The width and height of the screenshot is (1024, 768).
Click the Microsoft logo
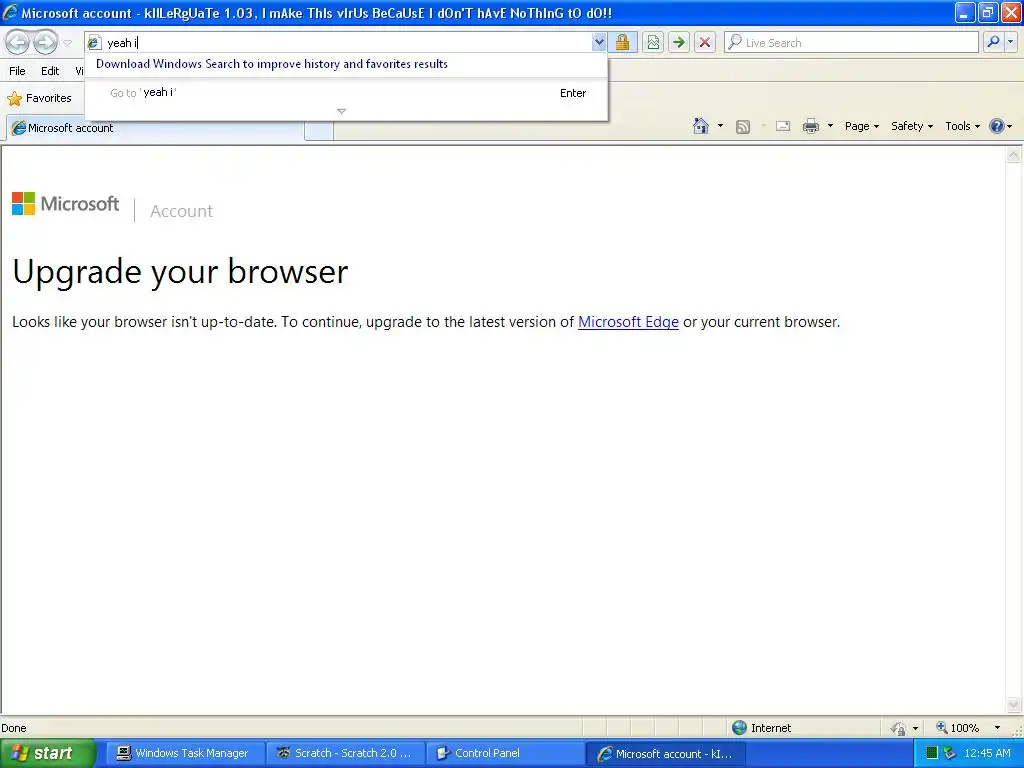pyautogui.click(x=65, y=204)
